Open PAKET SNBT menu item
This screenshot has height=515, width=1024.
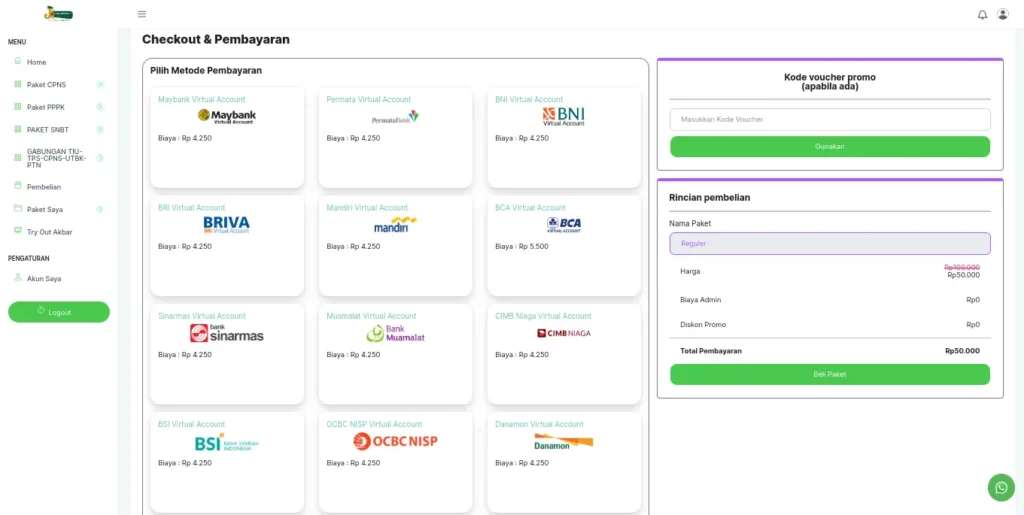(47, 130)
